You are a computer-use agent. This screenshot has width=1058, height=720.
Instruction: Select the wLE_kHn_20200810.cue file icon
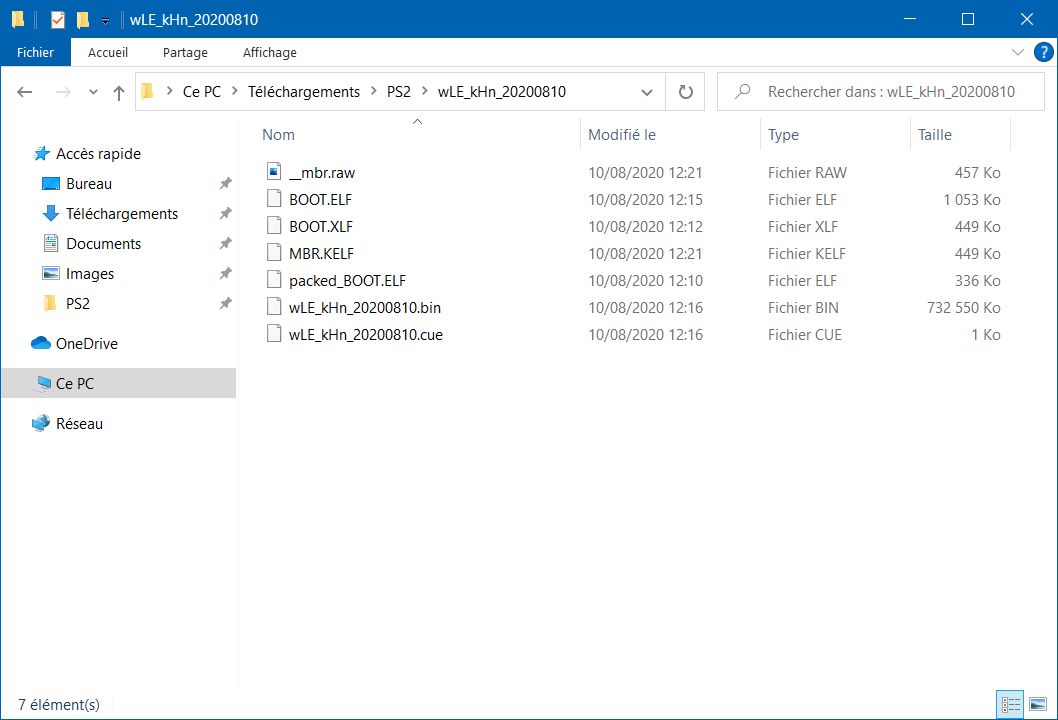click(x=274, y=334)
